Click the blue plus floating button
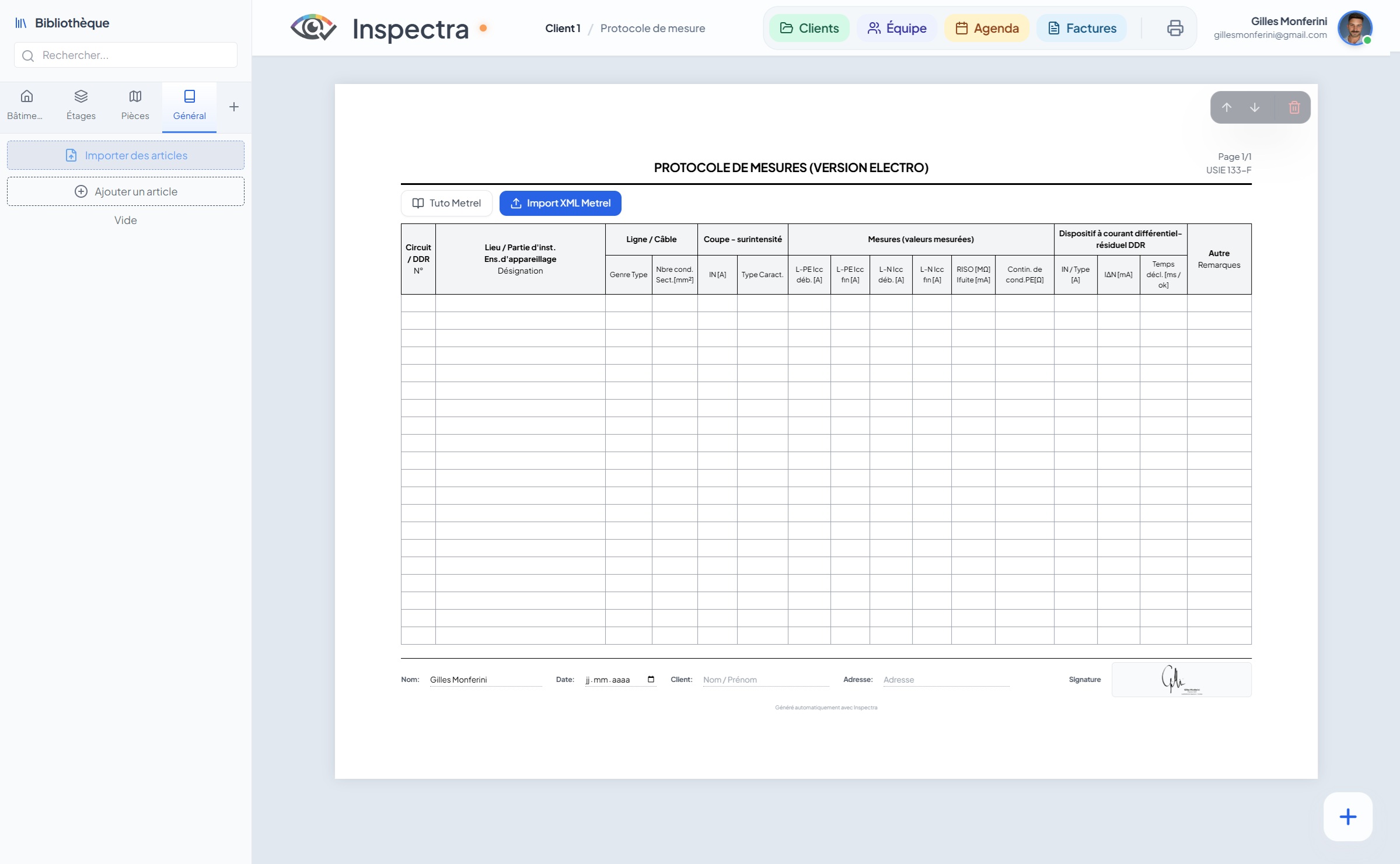The width and height of the screenshot is (1400, 864). coord(1347,816)
